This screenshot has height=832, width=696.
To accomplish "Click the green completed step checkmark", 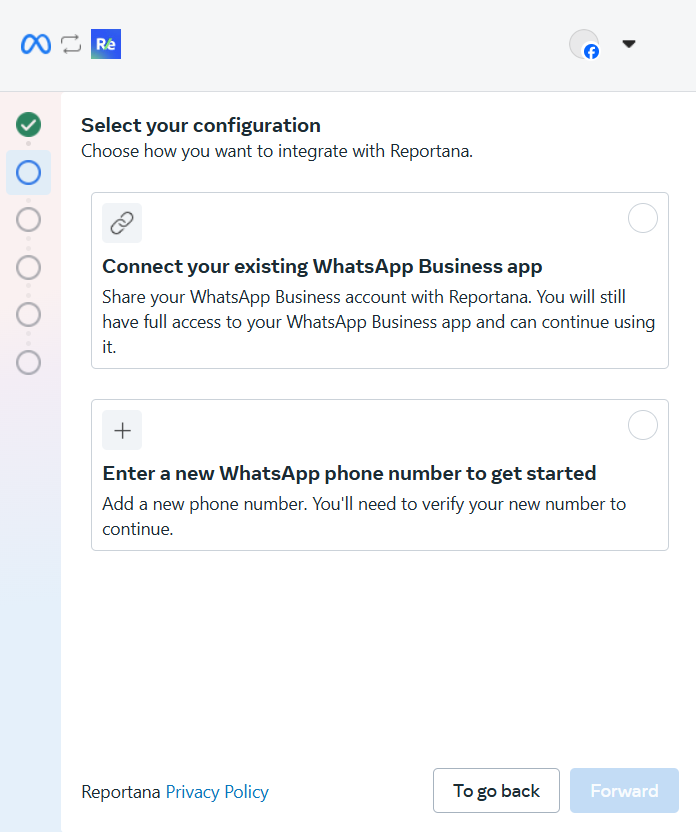I will pos(29,125).
